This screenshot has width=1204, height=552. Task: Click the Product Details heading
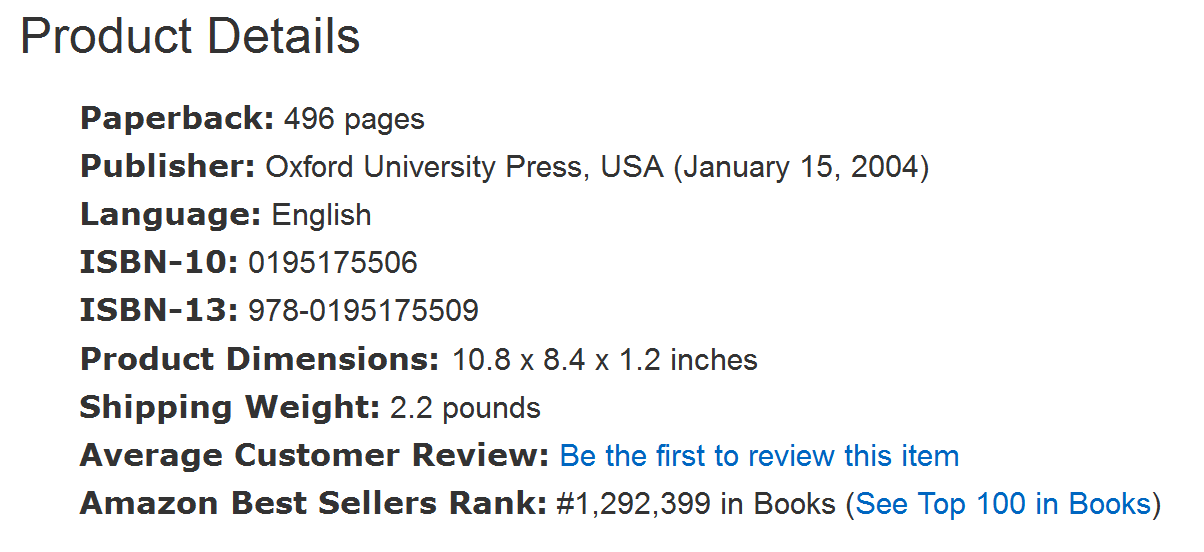[190, 37]
